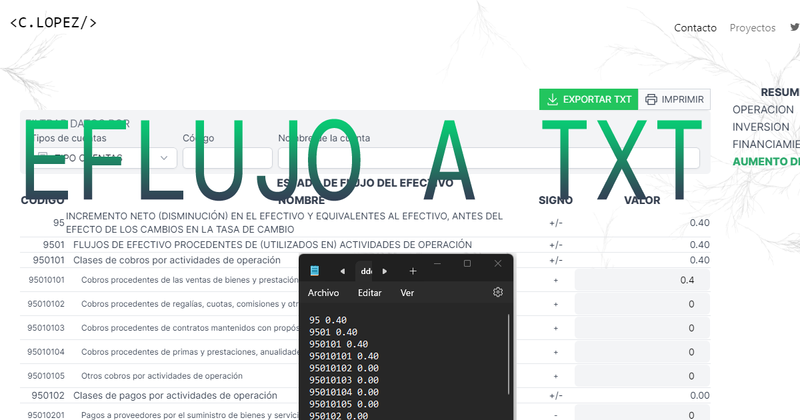The width and height of the screenshot is (800, 420).
Task: Select row Clases de cobros por actividades
Action: [365, 260]
